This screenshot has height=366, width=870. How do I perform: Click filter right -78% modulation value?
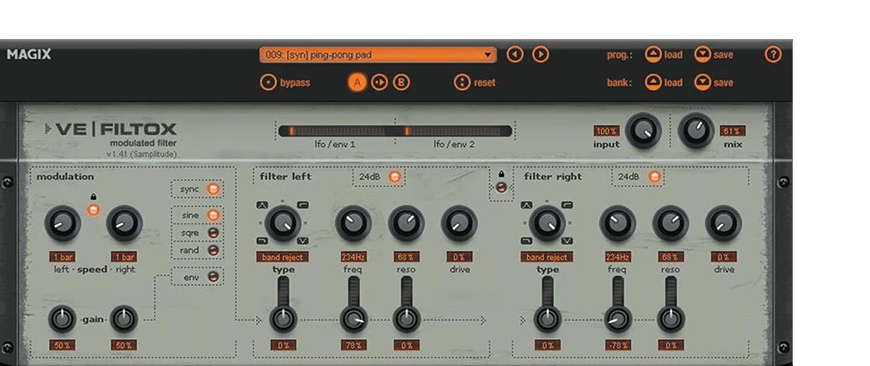point(618,345)
